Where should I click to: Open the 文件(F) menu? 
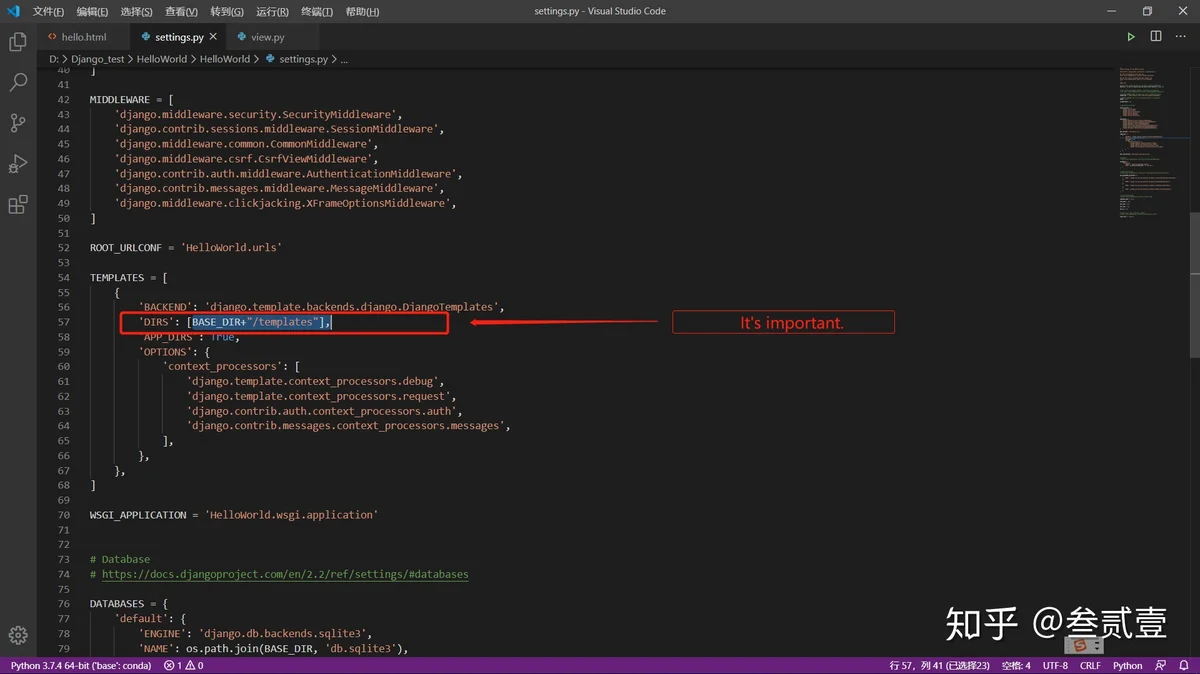[x=48, y=12]
